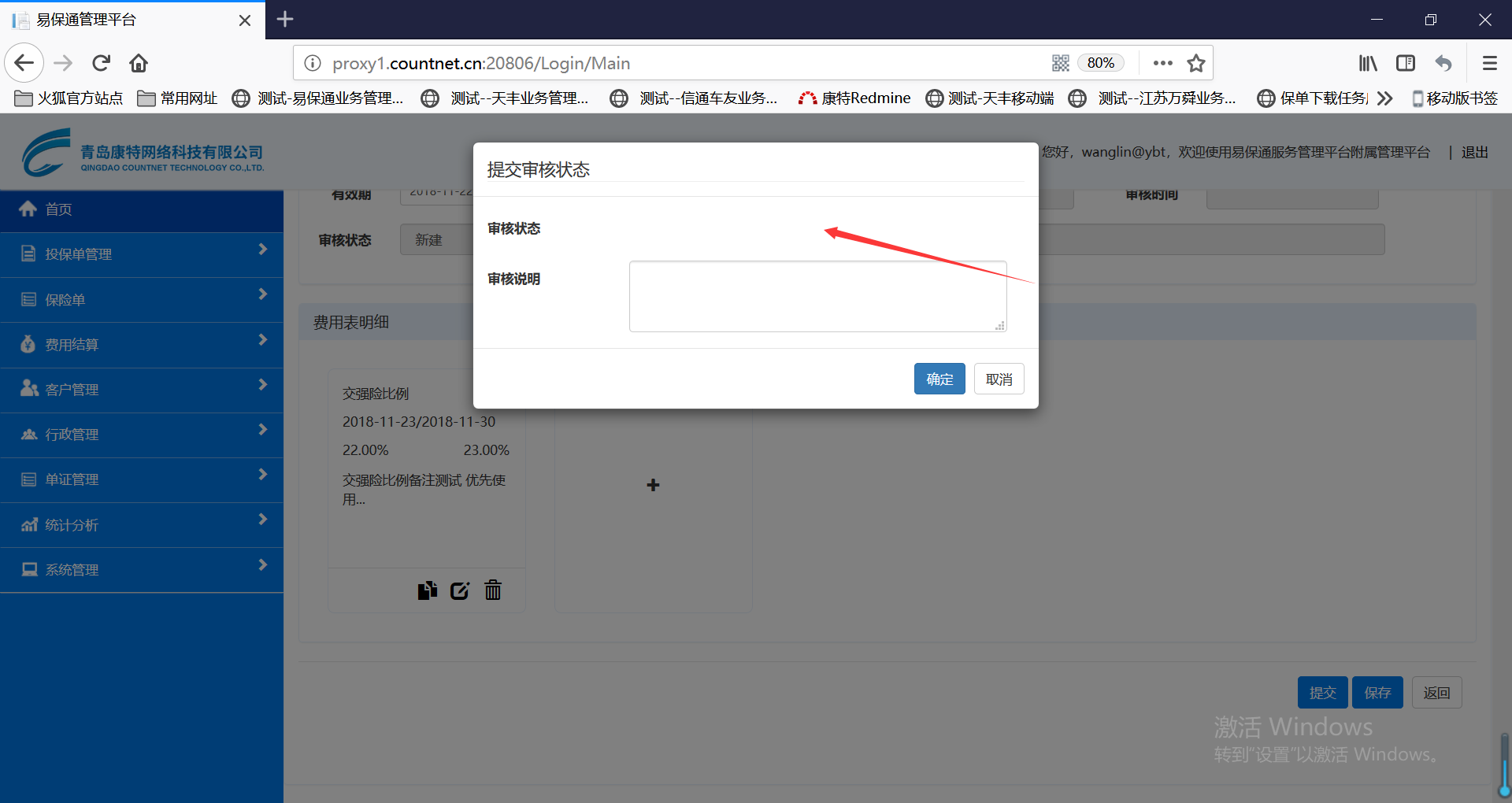Open the 测试--天丰业务管理 bookmark
Image resolution: width=1512 pixels, height=803 pixels.
click(505, 98)
